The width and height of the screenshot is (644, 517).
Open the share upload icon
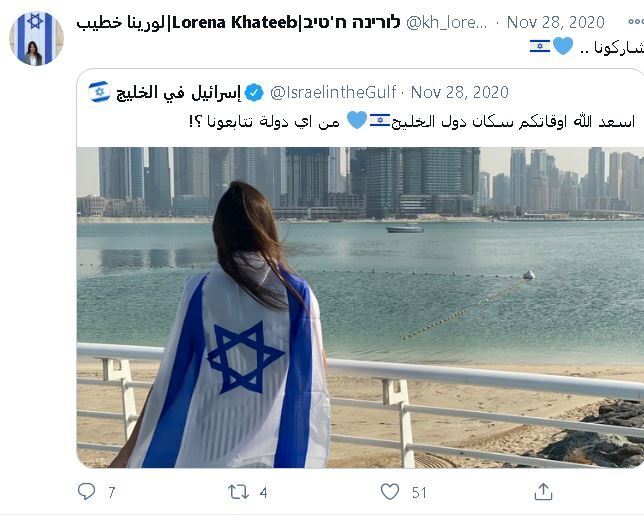pos(543,492)
